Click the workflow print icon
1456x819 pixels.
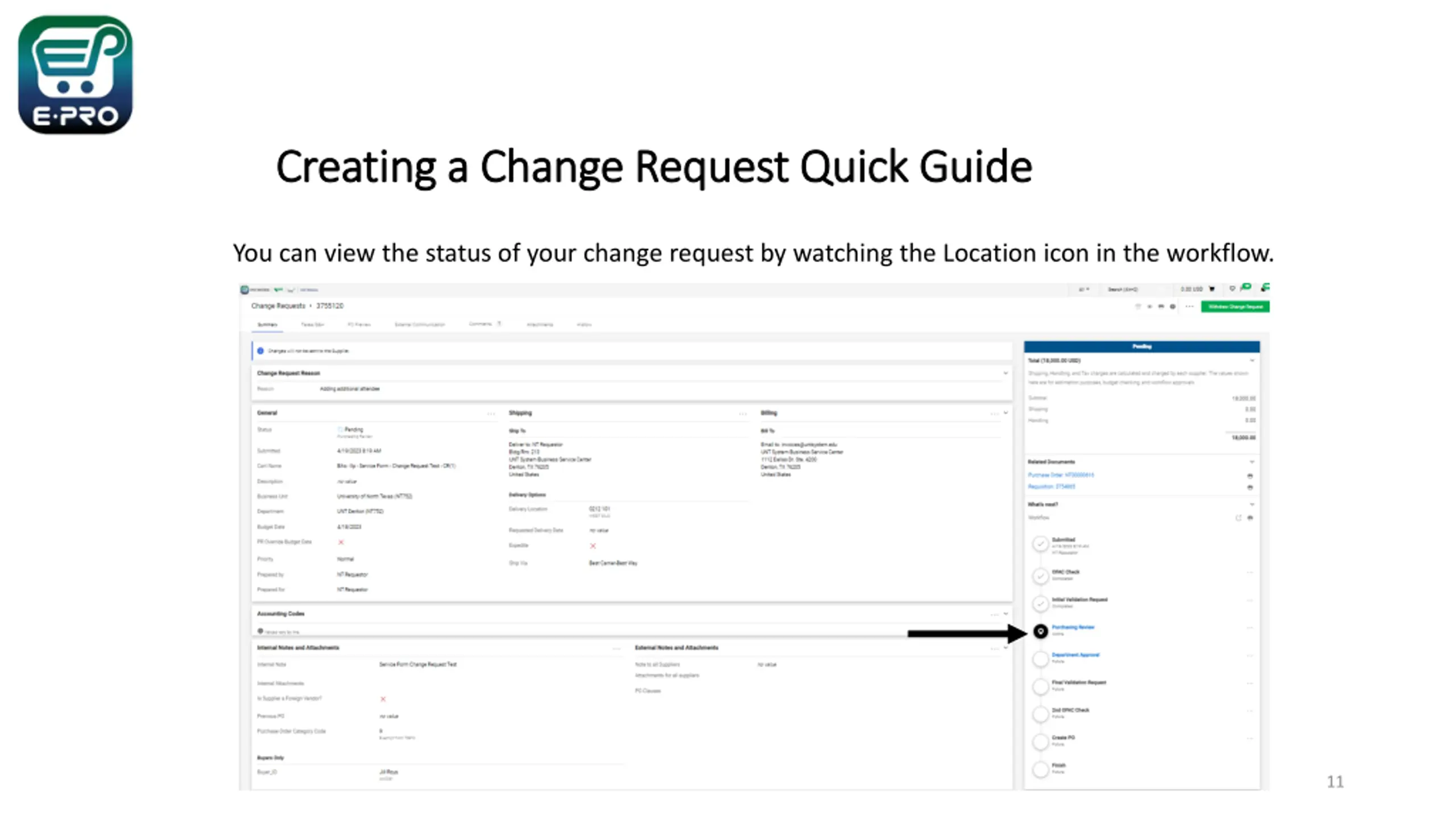click(1250, 518)
